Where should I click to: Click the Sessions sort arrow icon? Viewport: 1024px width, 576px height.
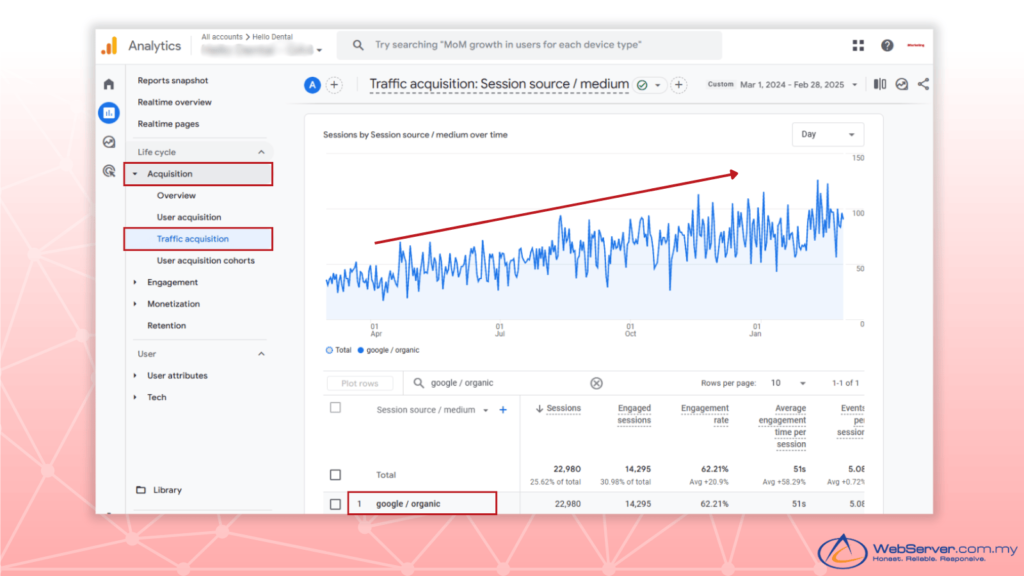[539, 409]
